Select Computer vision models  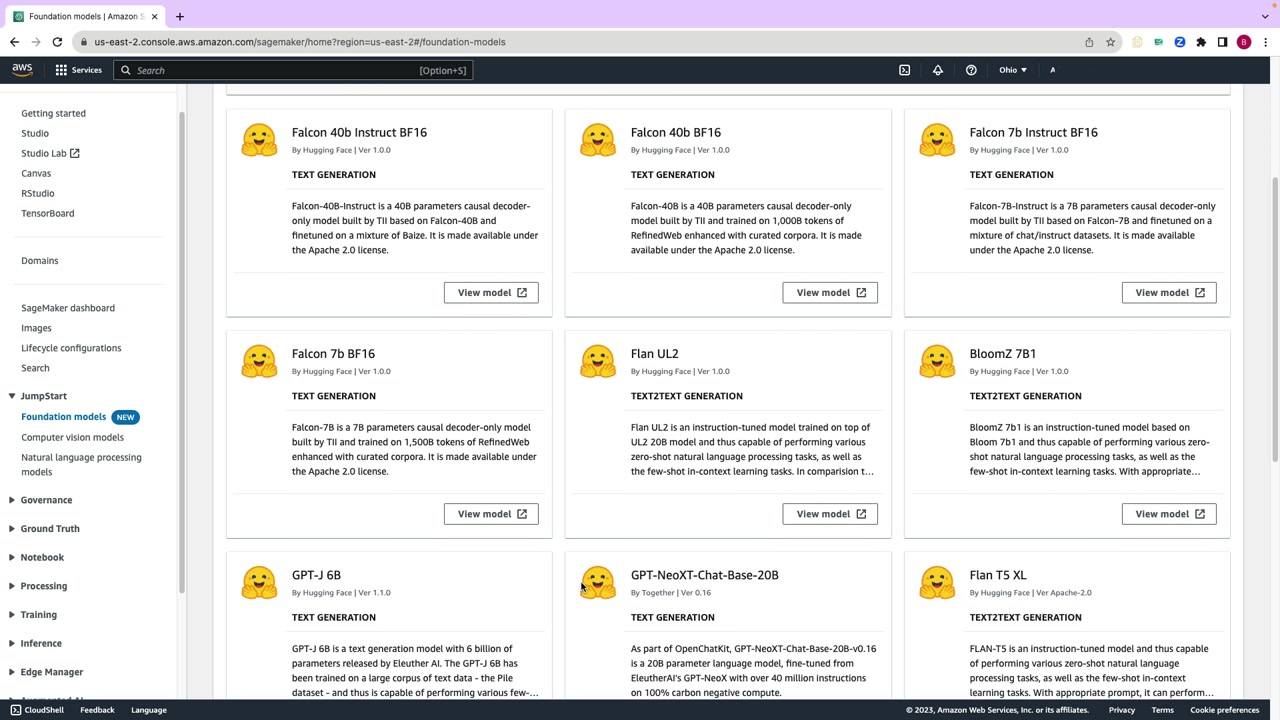pos(72,437)
